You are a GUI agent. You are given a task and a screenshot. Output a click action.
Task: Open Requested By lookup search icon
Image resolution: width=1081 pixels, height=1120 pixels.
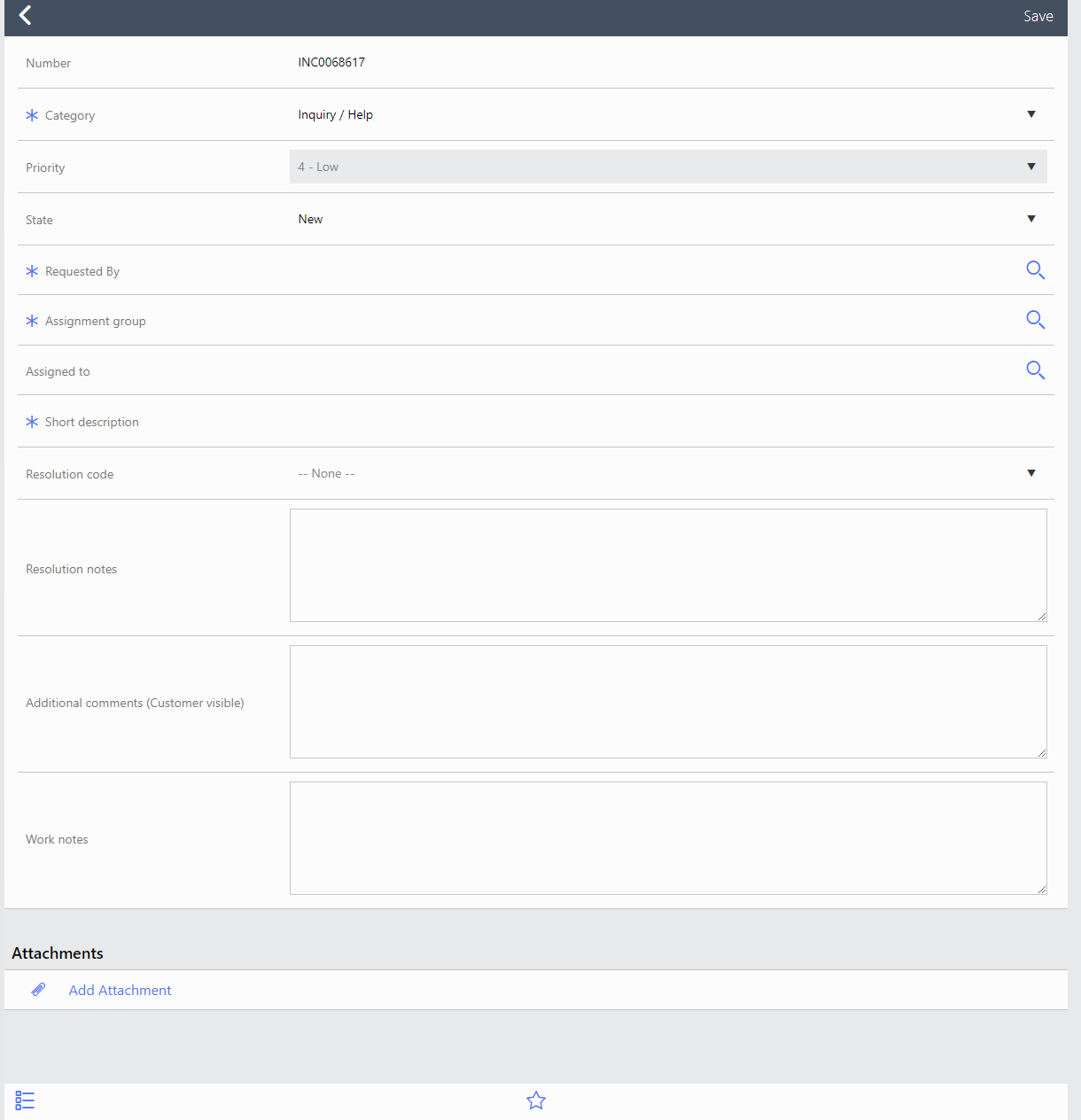point(1035,270)
